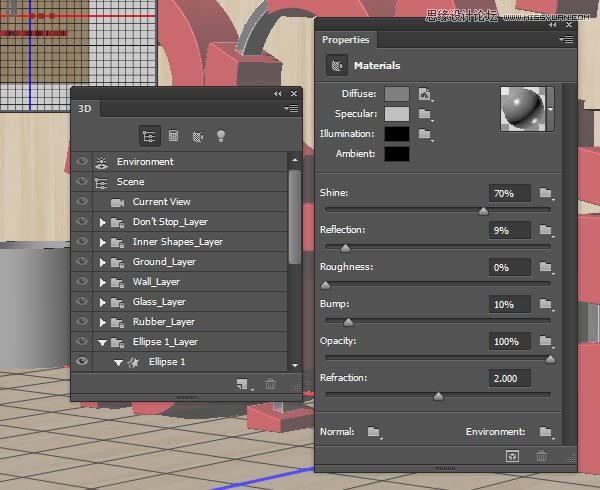Open the Opacity texture folder icon
The height and width of the screenshot is (490, 600).
pyautogui.click(x=546, y=341)
